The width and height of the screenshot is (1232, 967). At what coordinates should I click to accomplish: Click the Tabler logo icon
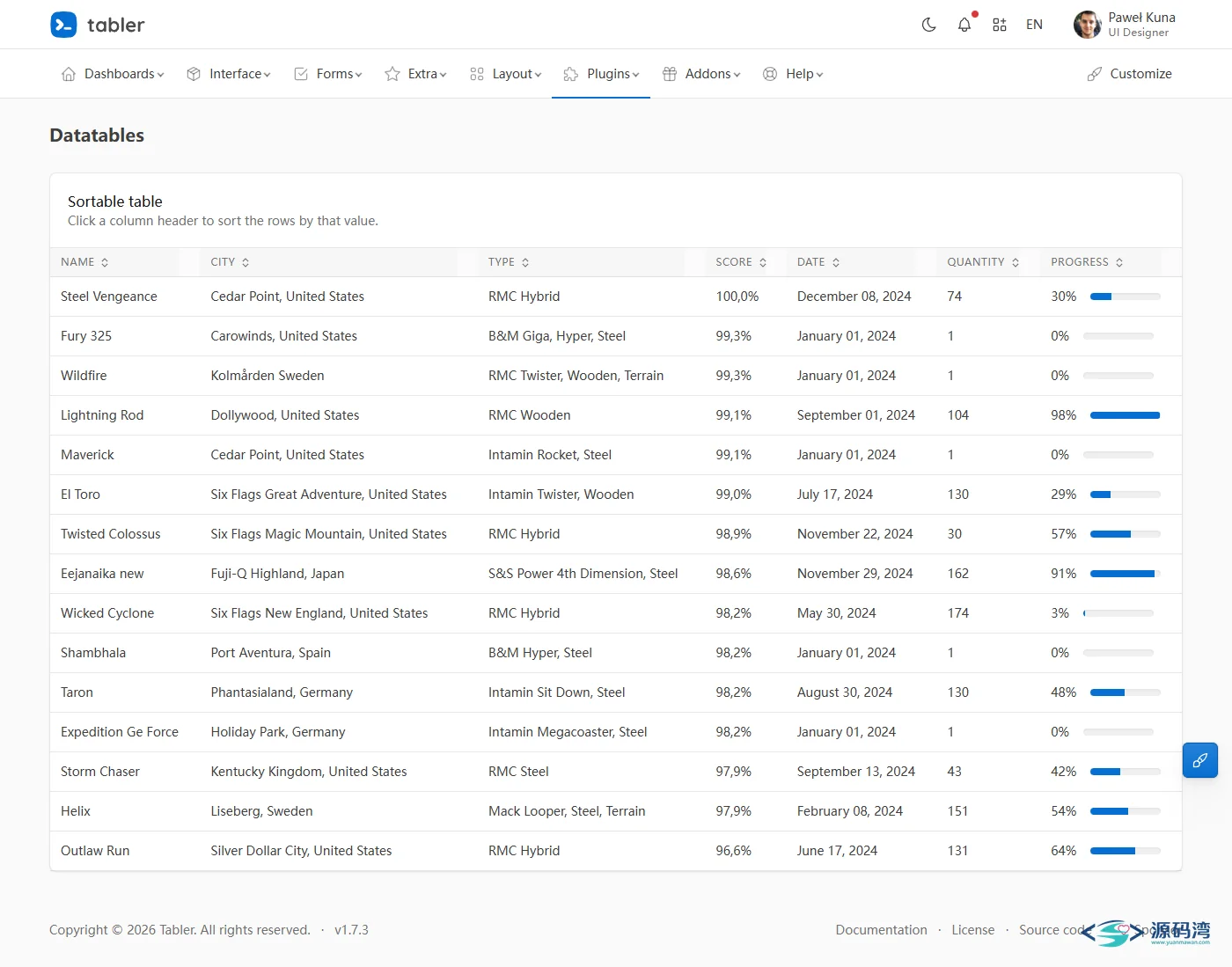(63, 25)
